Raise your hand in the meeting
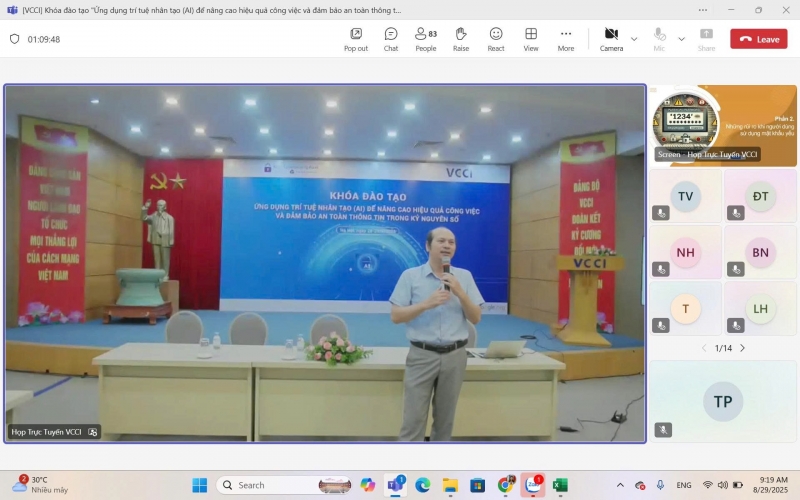Image resolution: width=800 pixels, height=500 pixels. click(461, 38)
